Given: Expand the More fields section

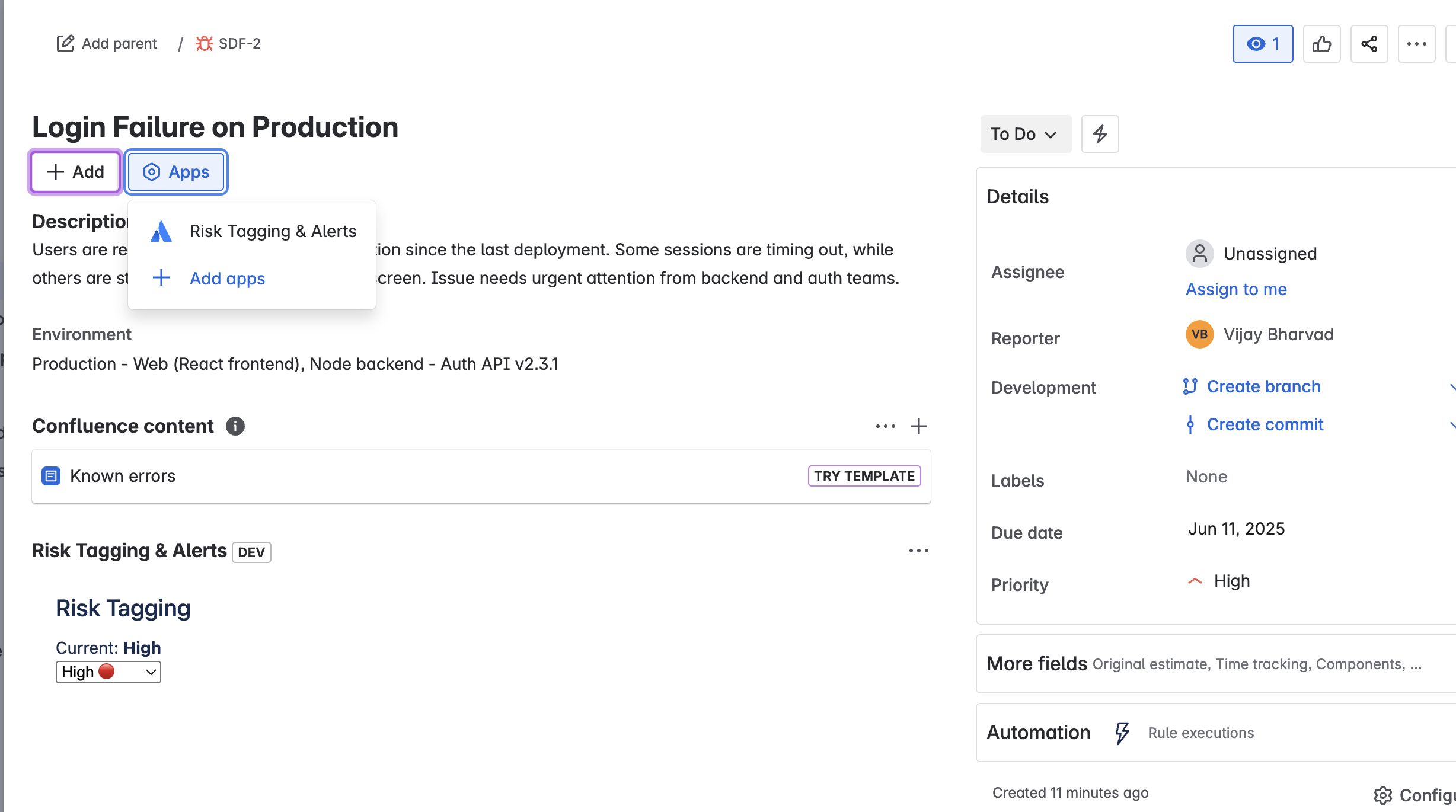Looking at the screenshot, I should 1037,664.
